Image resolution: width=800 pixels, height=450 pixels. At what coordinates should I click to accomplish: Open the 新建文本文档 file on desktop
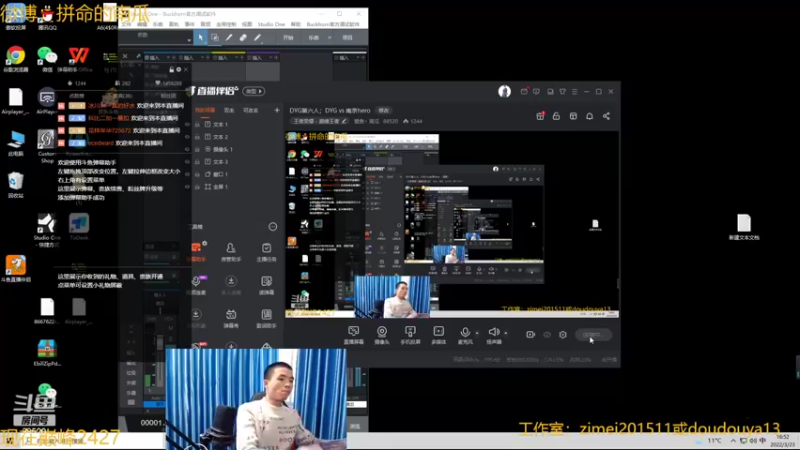[744, 227]
